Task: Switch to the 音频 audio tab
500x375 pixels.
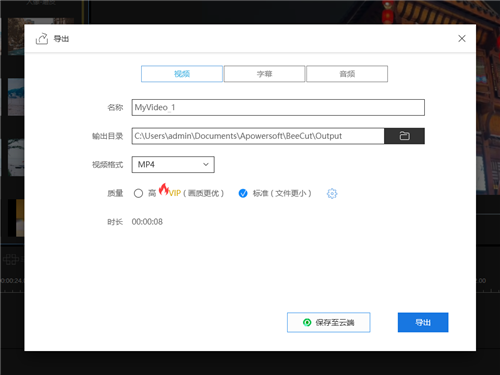Action: 347,74
